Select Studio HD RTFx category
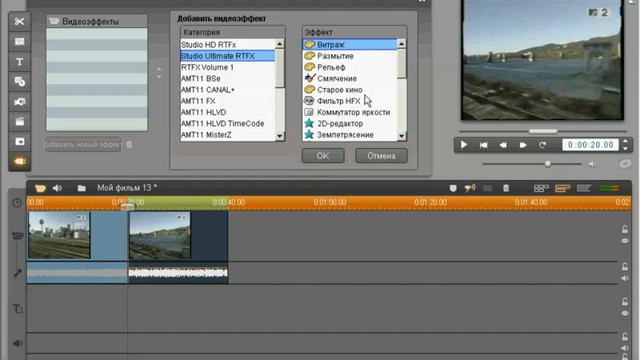The height and width of the screenshot is (360, 640). coord(228,44)
